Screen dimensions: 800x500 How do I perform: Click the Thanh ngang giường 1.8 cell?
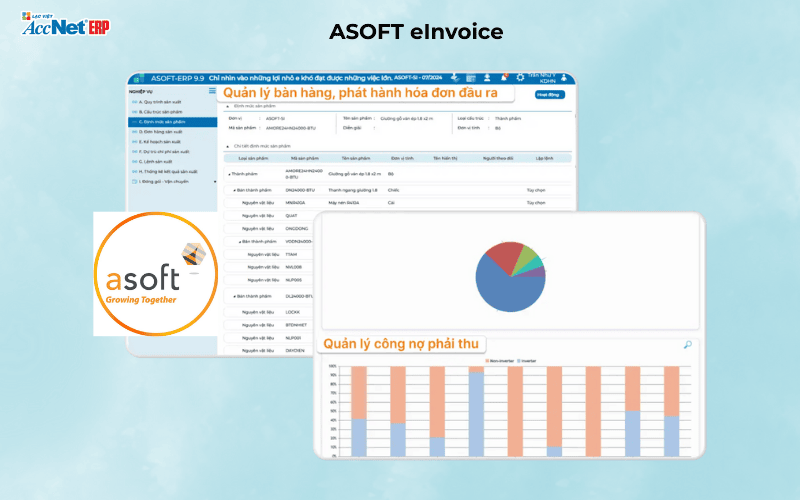(353, 190)
